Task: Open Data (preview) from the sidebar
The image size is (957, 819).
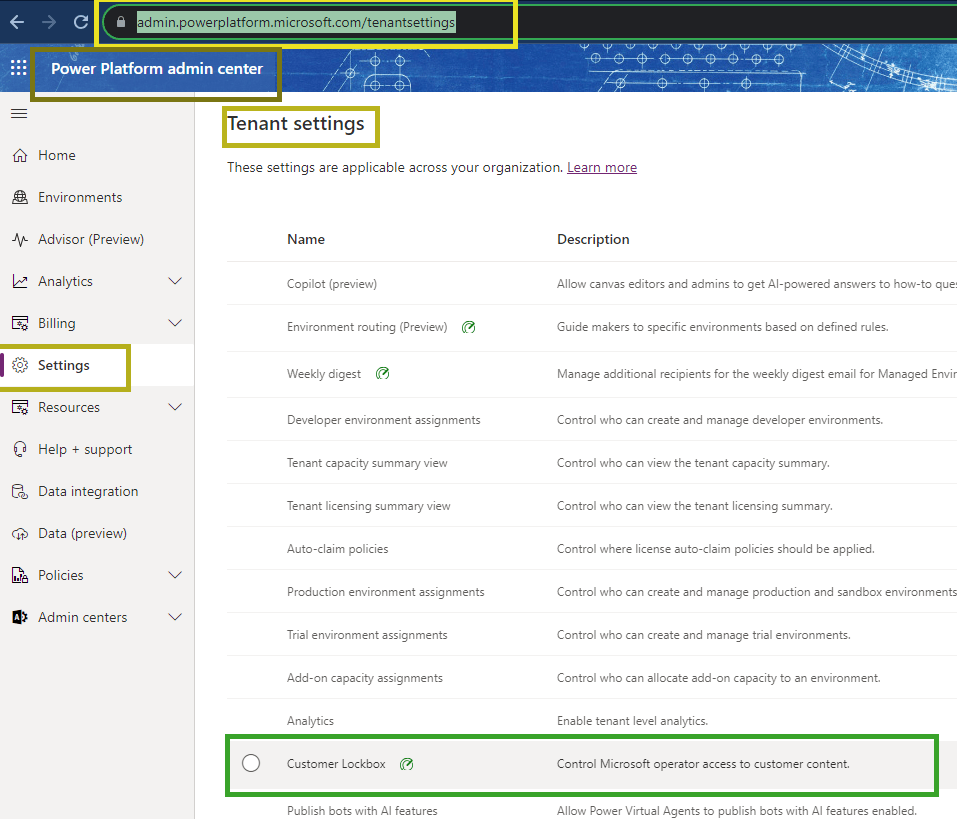Action: coord(81,533)
